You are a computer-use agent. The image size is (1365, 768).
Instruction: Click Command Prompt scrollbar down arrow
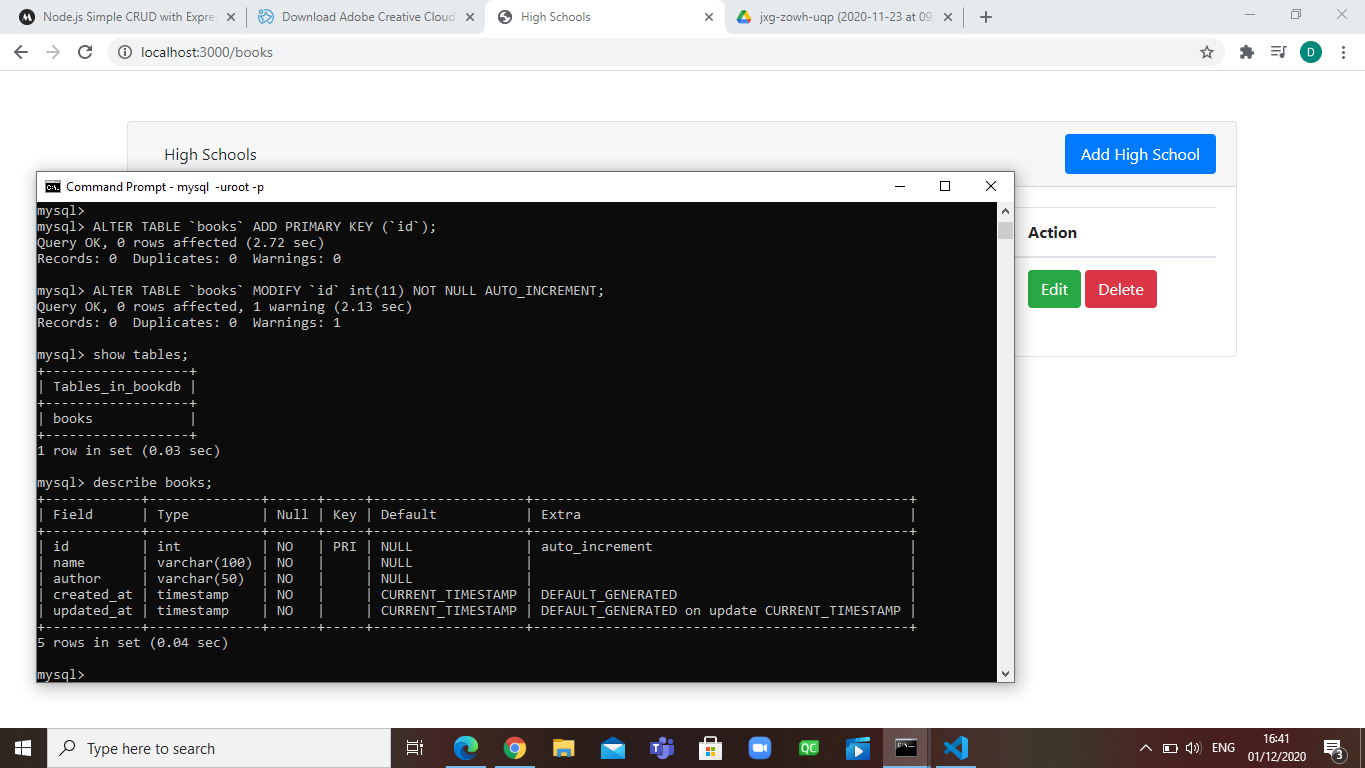1005,674
